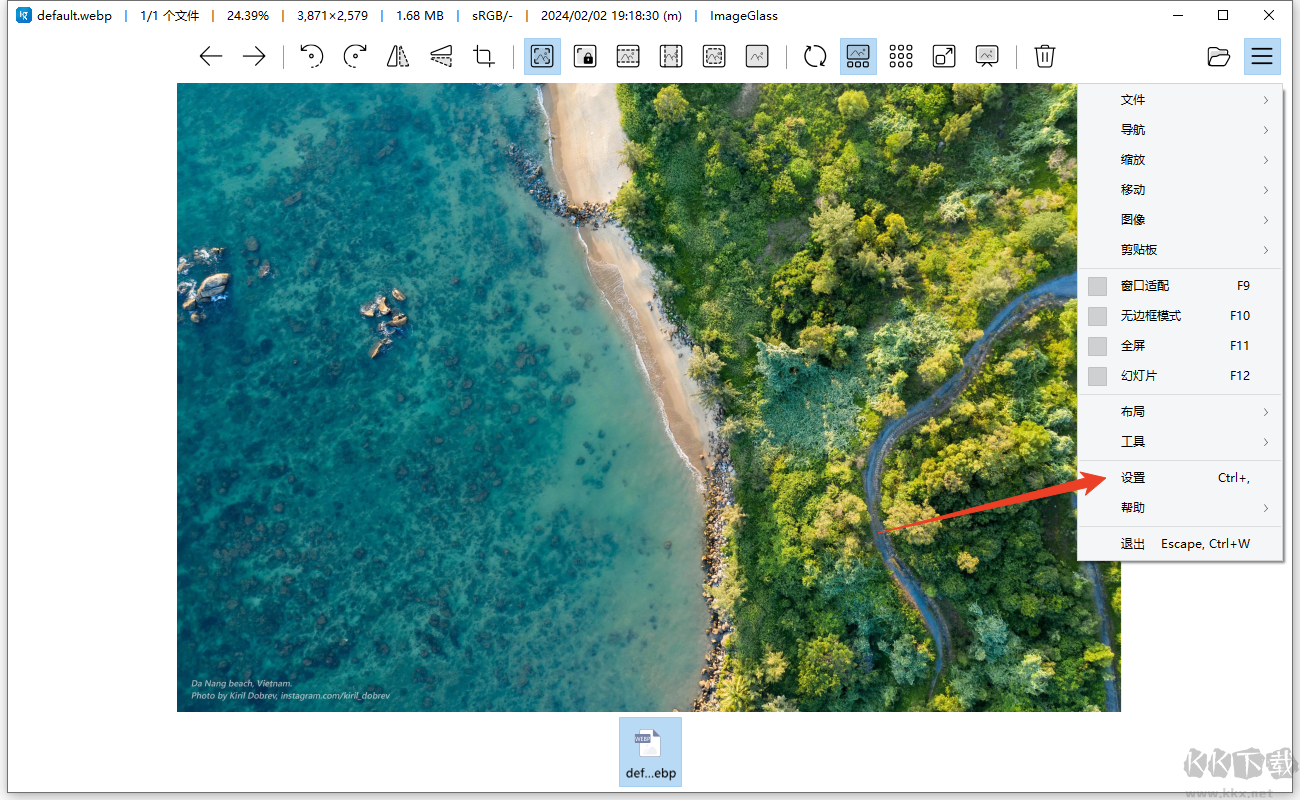Screen dimensions: 1300x800
Task: Expand the 文件 submenu
Action: (x=1180, y=100)
